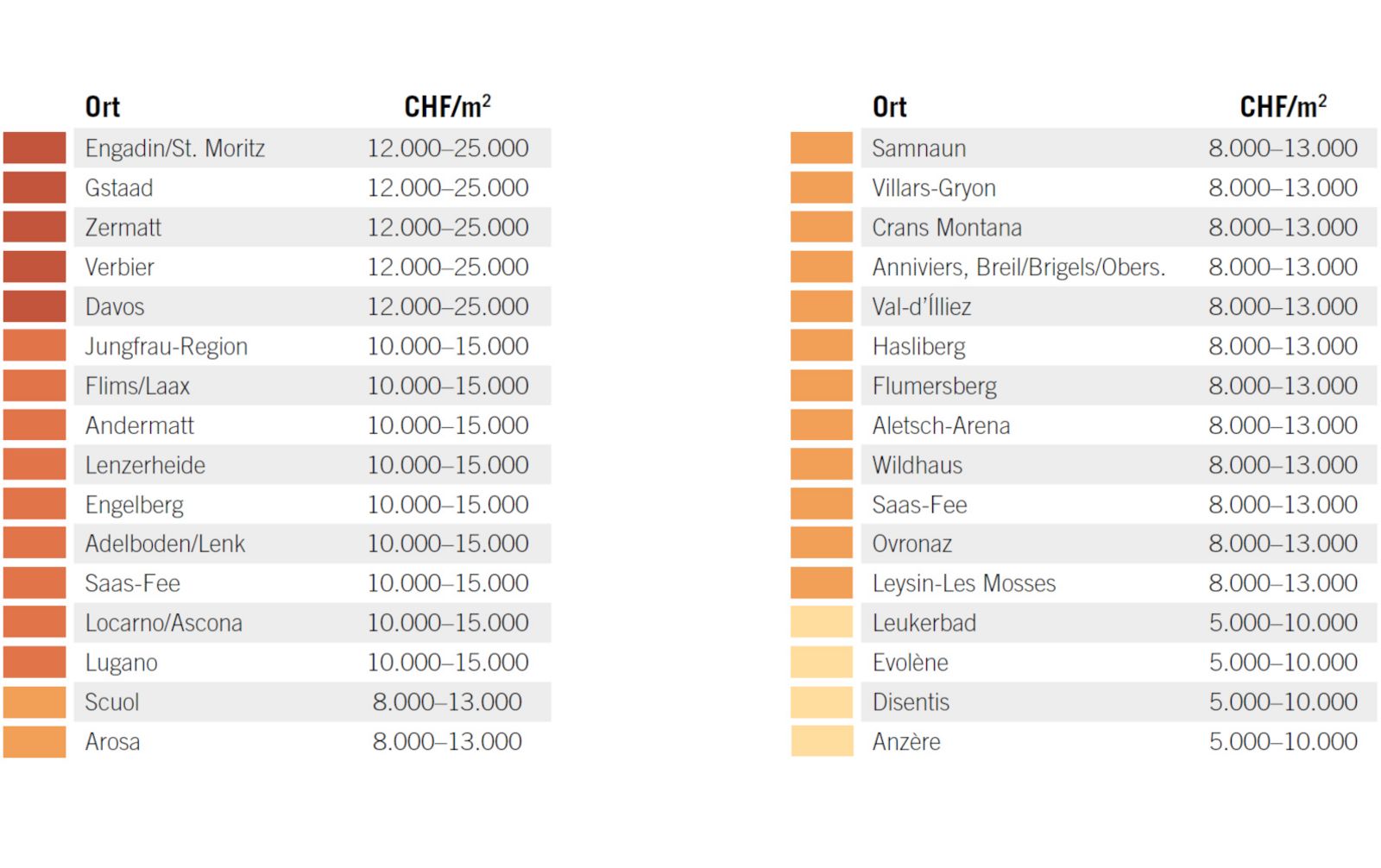Screen dimensions: 1381x868
Task: Click the price range for Scuol
Action: tap(447, 702)
